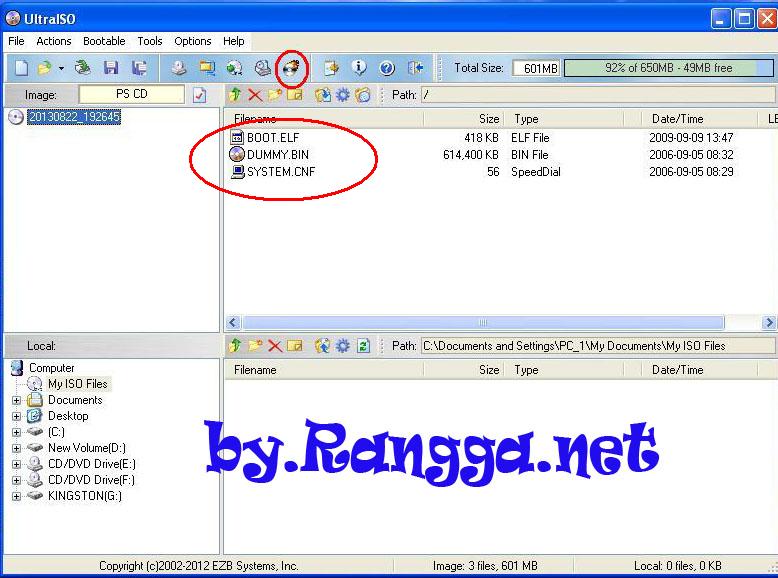Screen dimensions: 778x578
Task: Click the Mount to Virtual Drive icon
Action: click(x=262, y=67)
